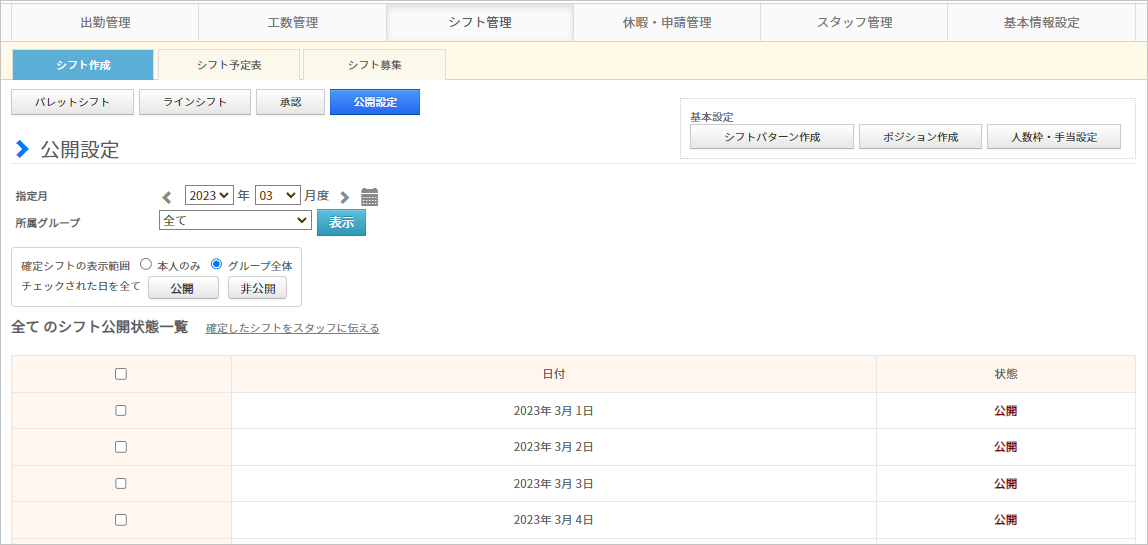Open the calendar picker icon
Screen dimensions: 1148x545
pyautogui.click(x=369, y=197)
